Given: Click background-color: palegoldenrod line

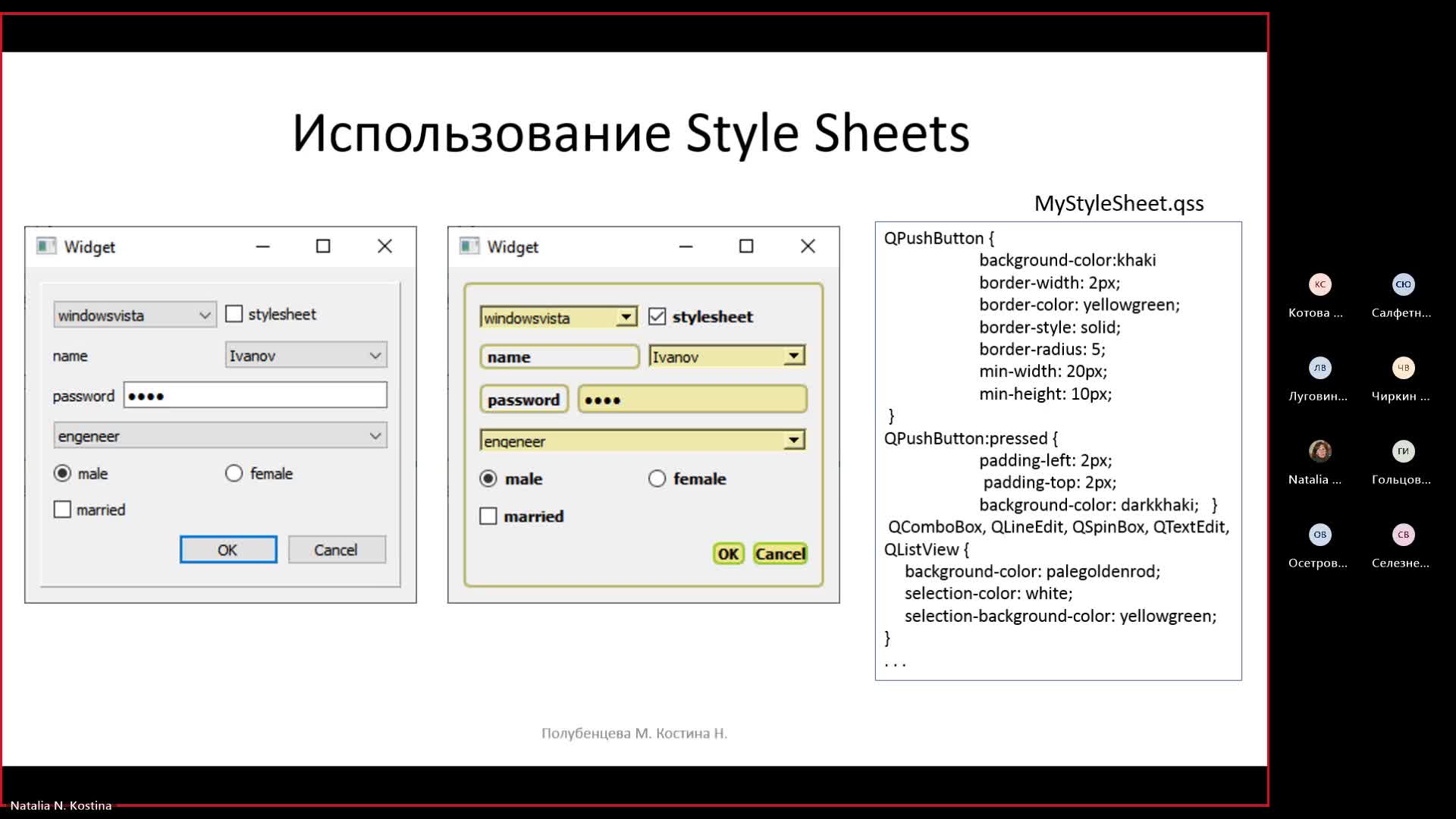Looking at the screenshot, I should point(1032,571).
